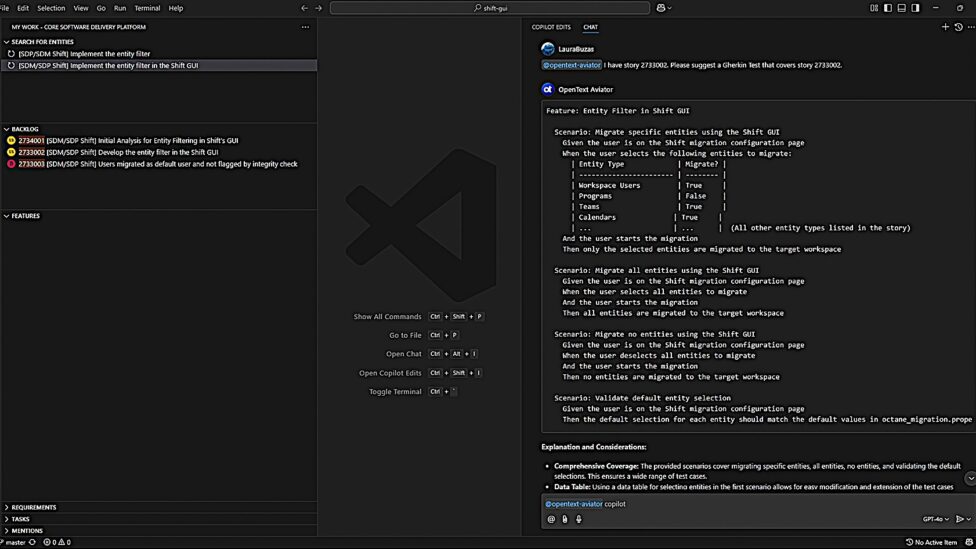This screenshot has width=976, height=549.
Task: Click user story icon for item 2733002
Action: click(x=11, y=152)
